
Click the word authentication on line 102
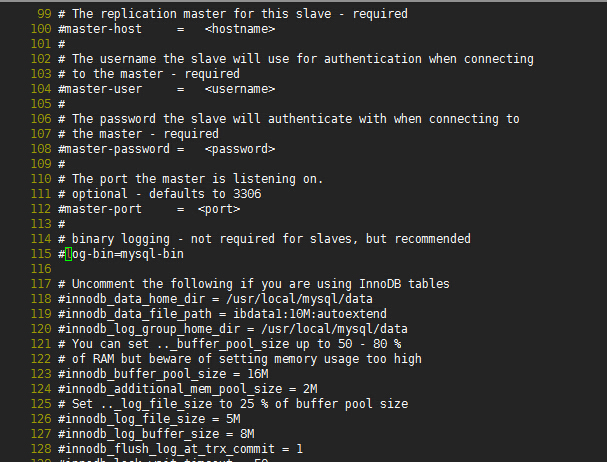[x=373, y=59]
